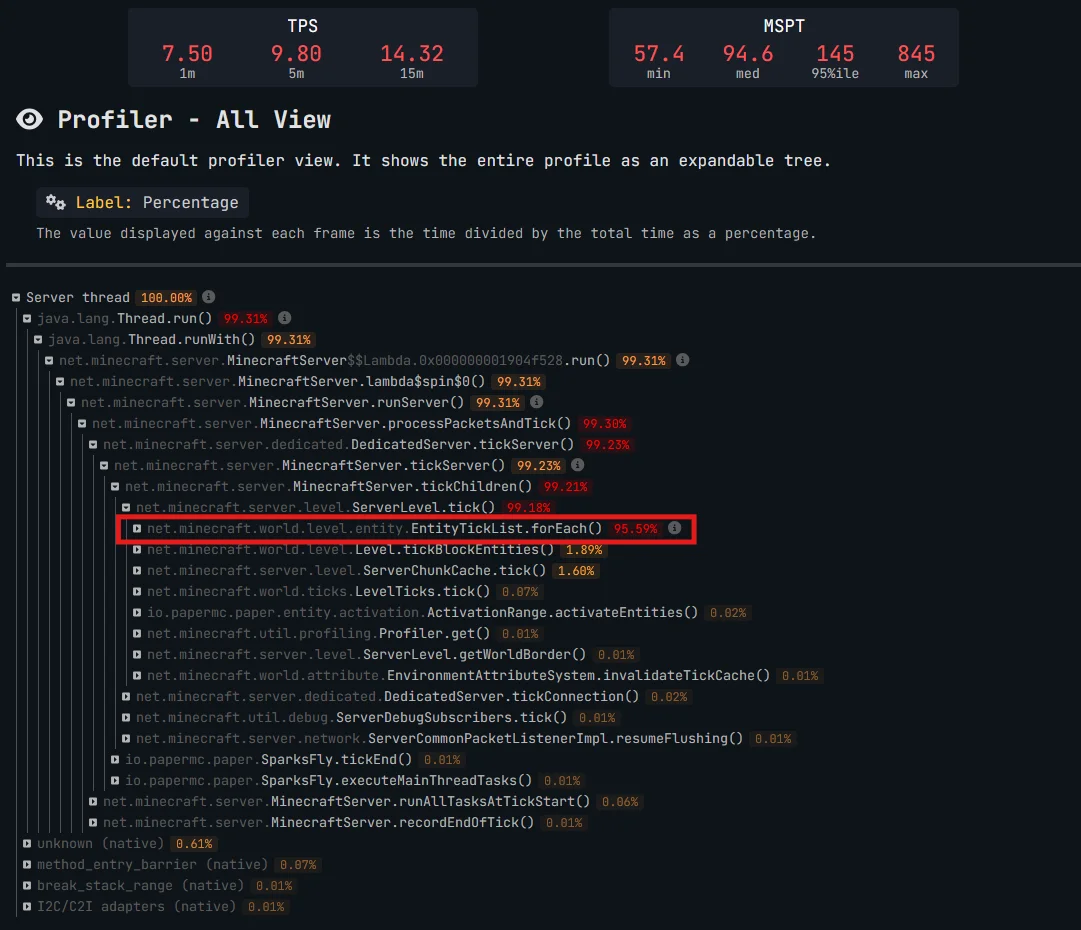Collapse DedicatedServer.tickServer() node
Image resolution: width=1081 pixels, height=930 pixels.
coord(93,445)
